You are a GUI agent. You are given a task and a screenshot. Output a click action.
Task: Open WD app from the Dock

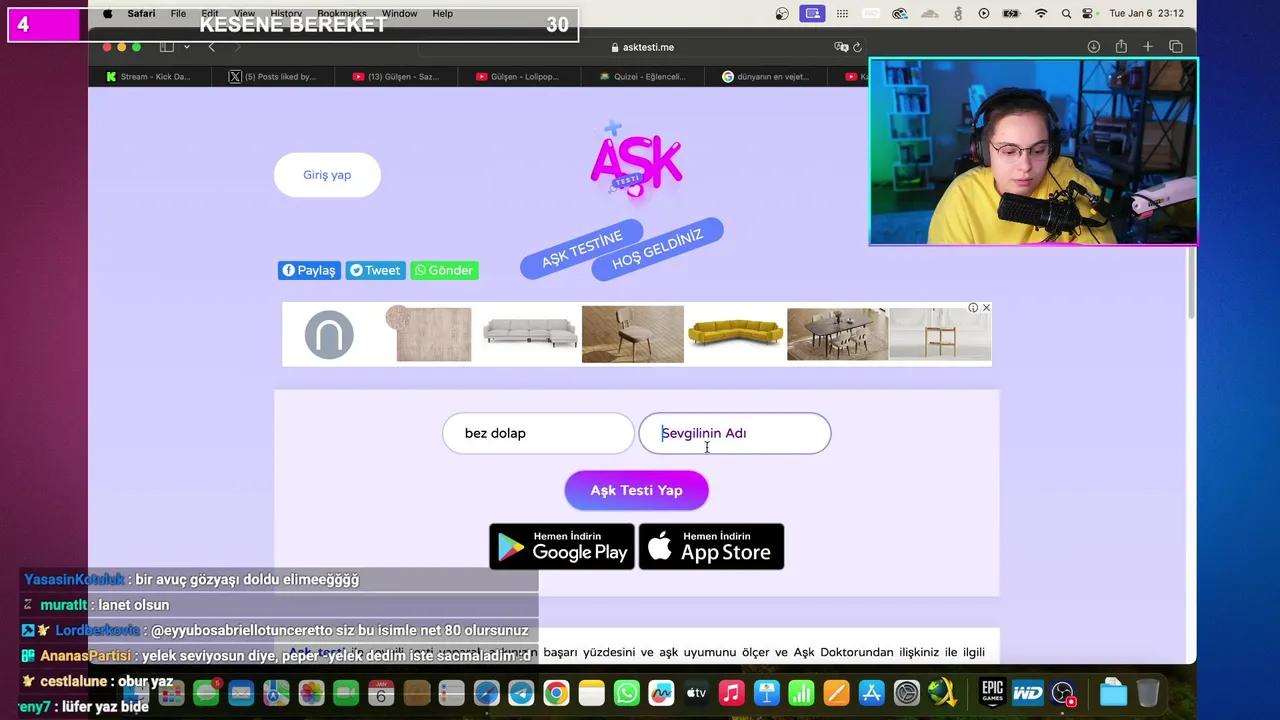pyautogui.click(x=1028, y=693)
